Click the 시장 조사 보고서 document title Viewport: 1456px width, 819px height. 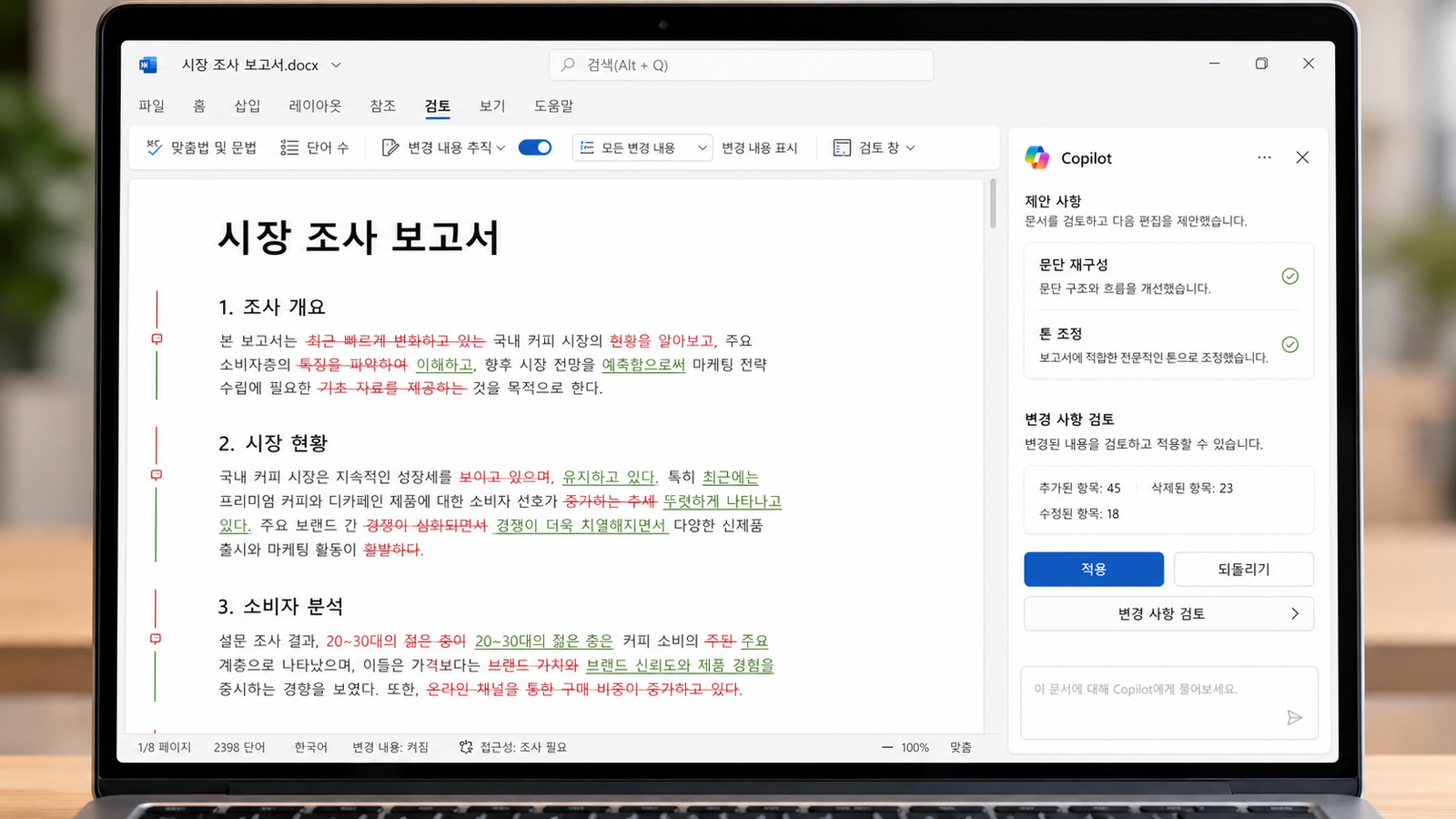(359, 238)
